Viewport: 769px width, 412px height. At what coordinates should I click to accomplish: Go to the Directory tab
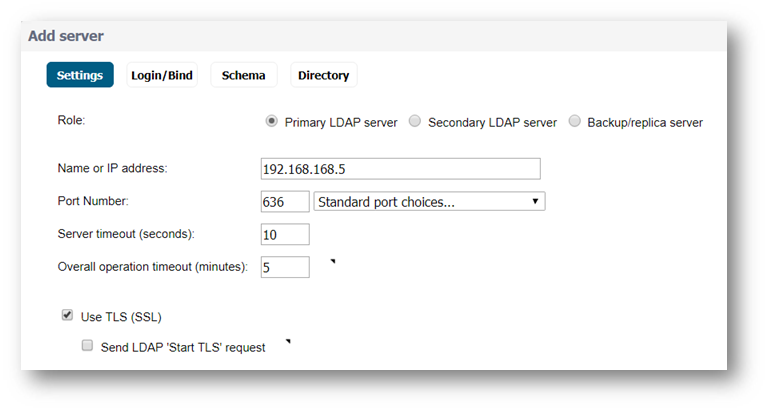323,75
